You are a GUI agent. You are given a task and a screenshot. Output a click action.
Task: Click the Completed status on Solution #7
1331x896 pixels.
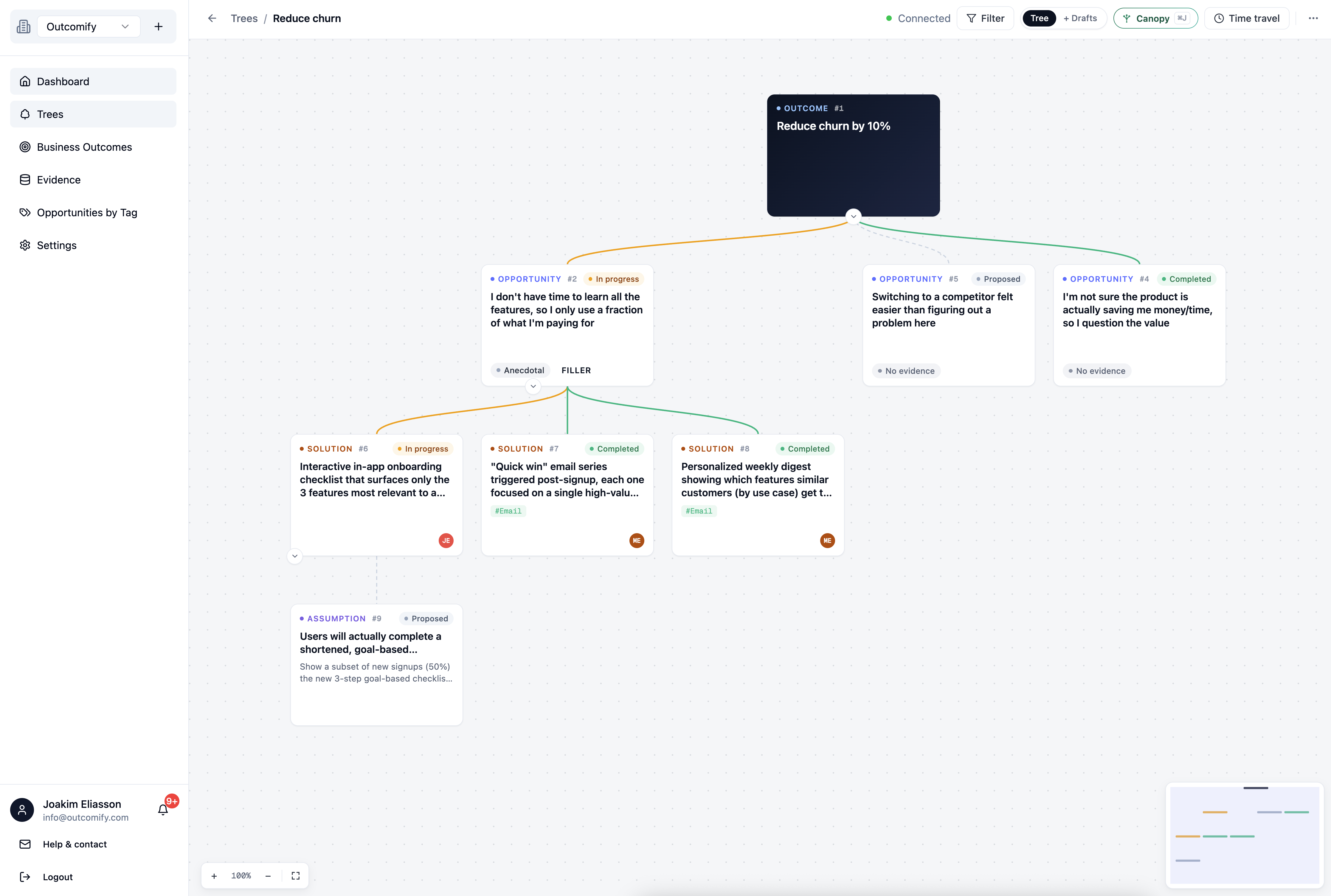(614, 449)
